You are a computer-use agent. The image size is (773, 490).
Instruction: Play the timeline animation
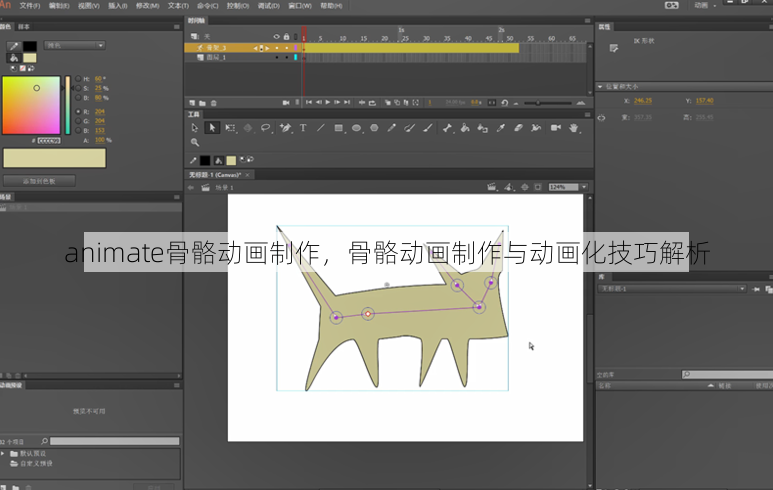(328, 103)
